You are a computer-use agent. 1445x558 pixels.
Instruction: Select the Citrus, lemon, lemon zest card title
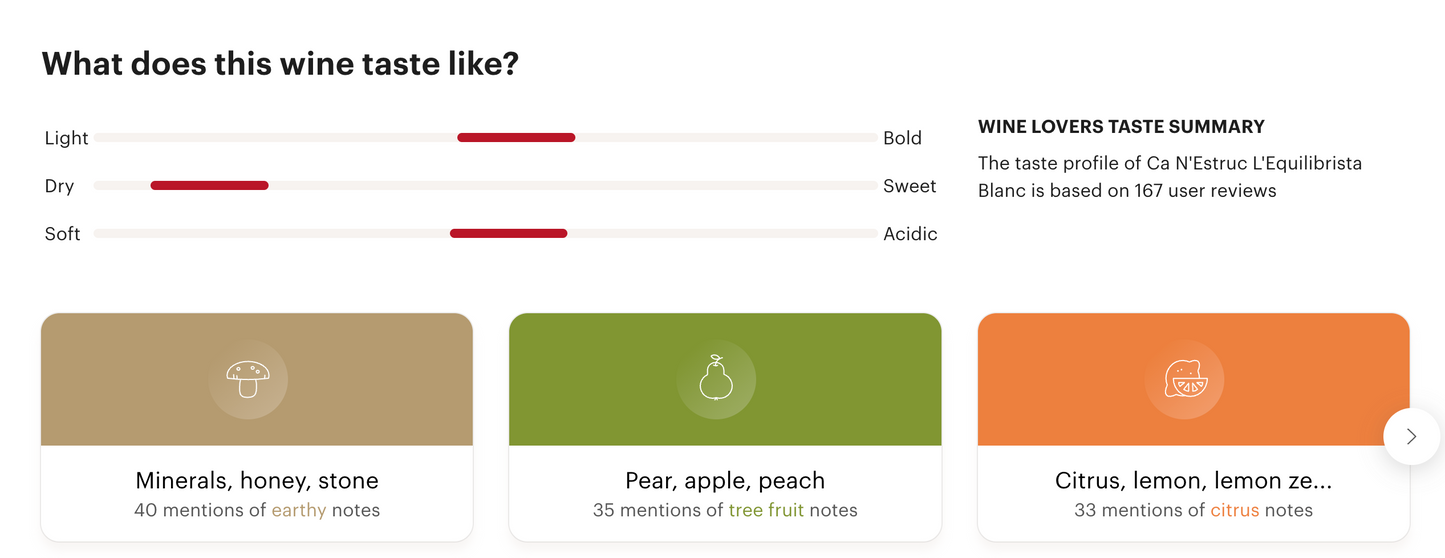click(1193, 481)
